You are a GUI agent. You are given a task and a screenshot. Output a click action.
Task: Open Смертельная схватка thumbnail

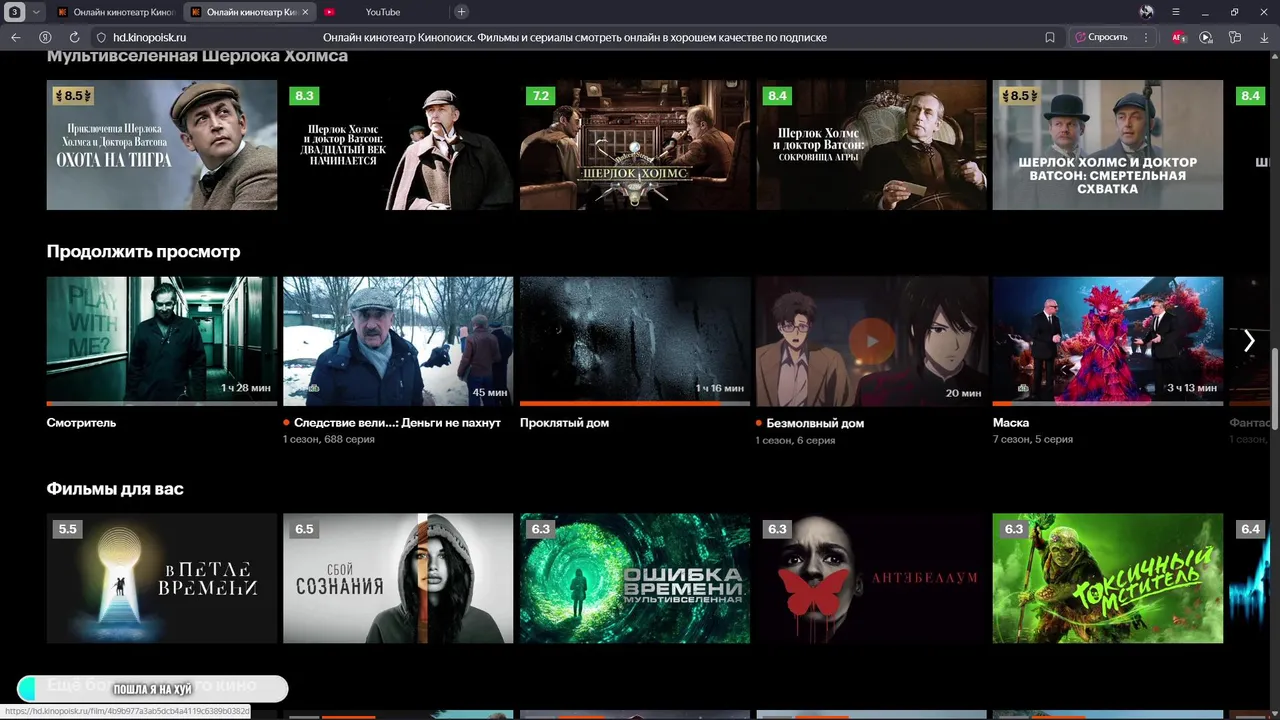tap(1108, 145)
